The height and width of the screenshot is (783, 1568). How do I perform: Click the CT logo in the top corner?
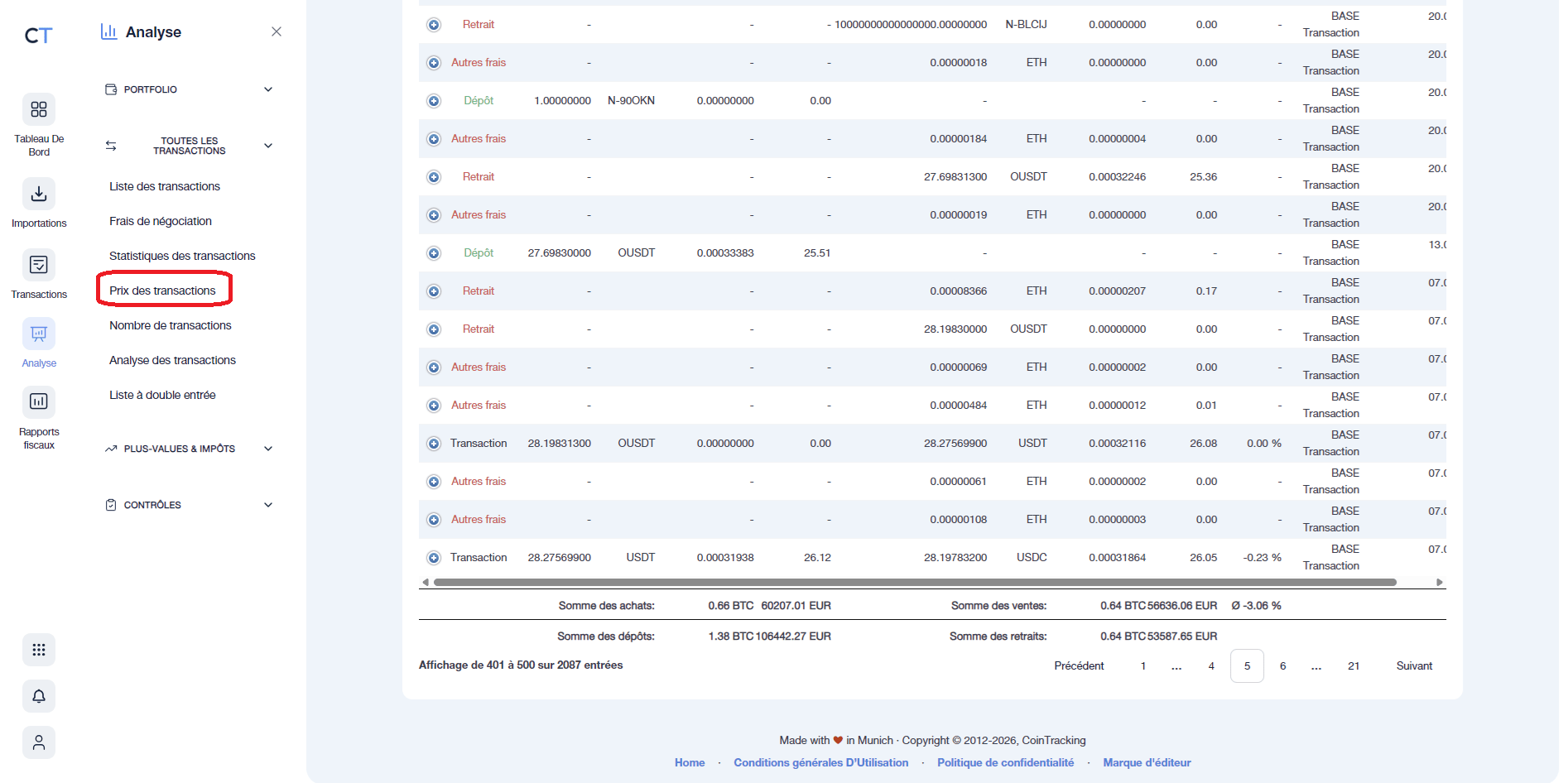pyautogui.click(x=36, y=35)
